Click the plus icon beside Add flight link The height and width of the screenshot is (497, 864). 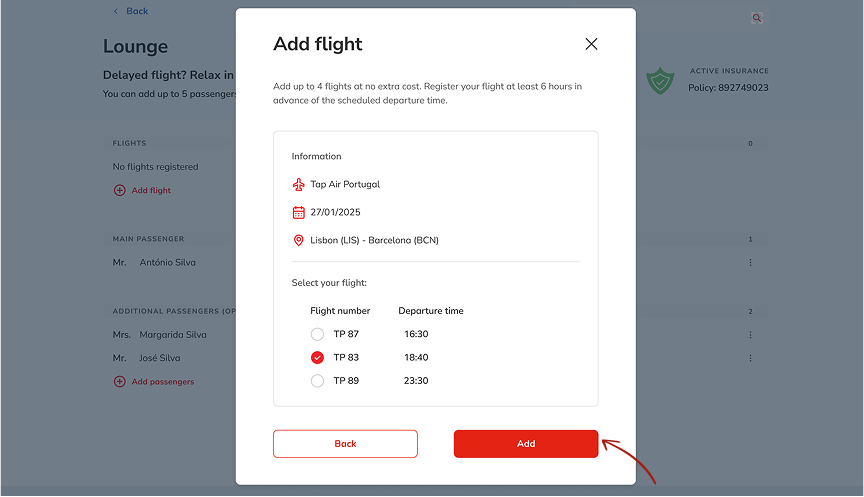coord(120,190)
